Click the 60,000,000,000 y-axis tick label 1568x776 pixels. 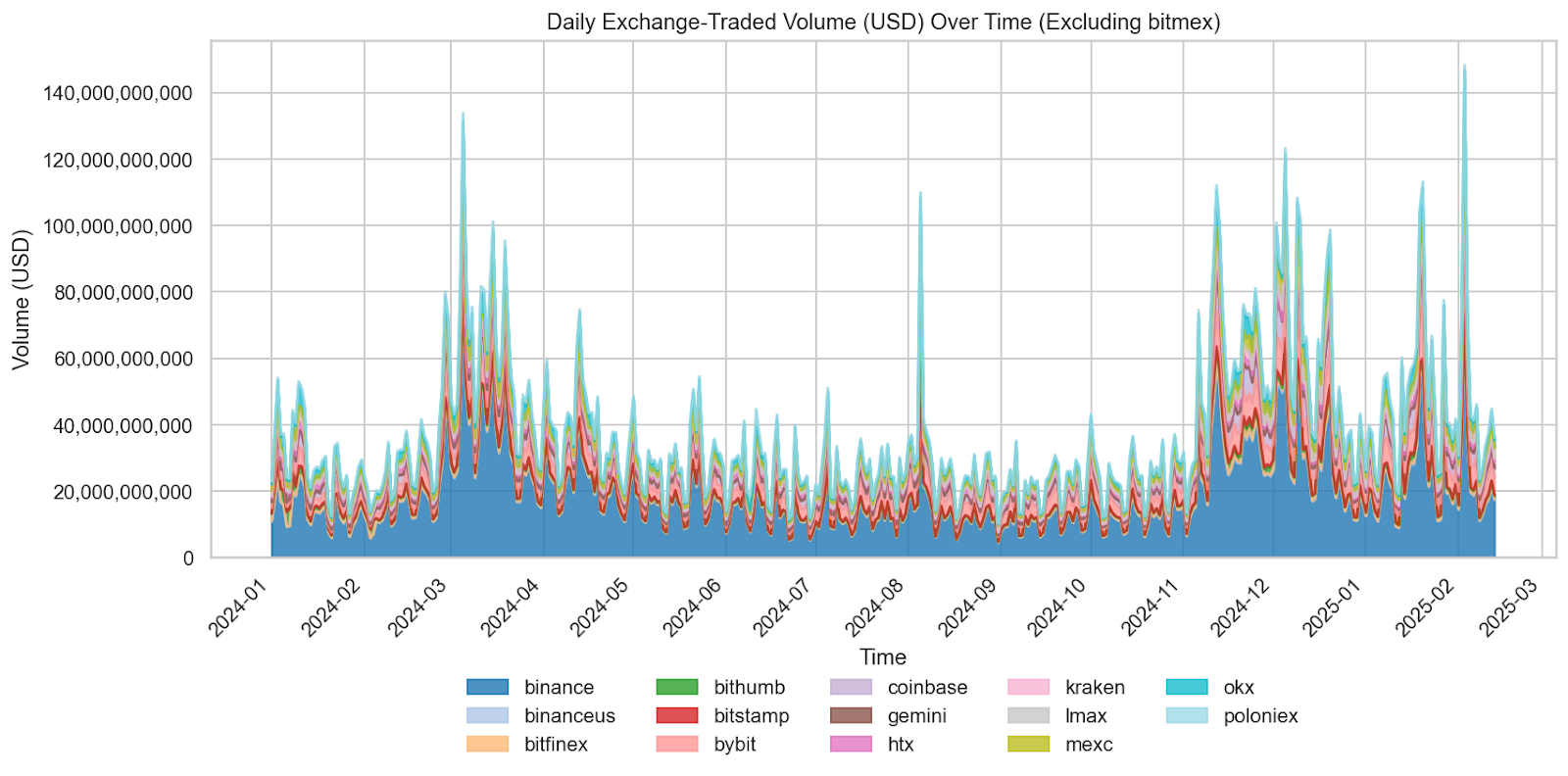click(123, 359)
